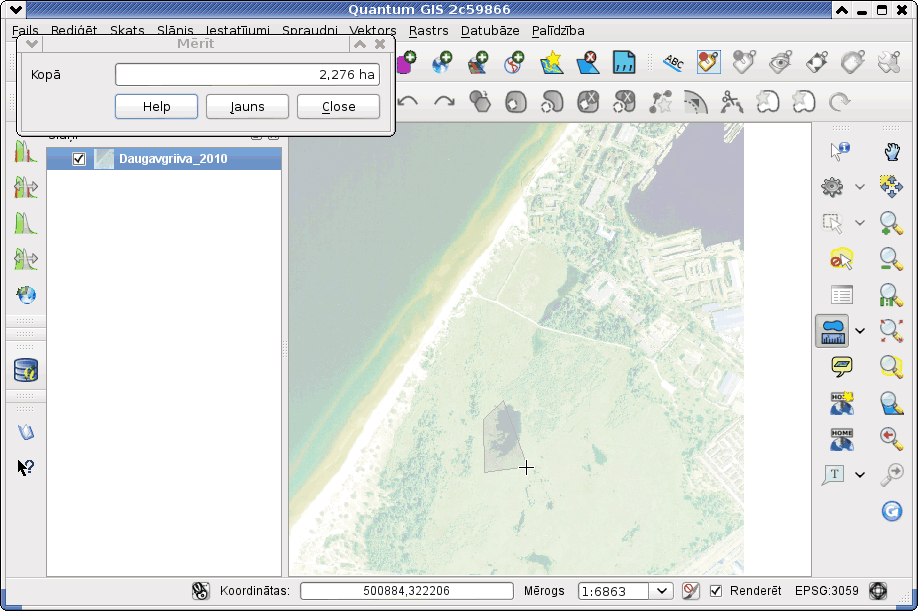Click the Koordinātas coordinate field
This screenshot has width=918, height=611.
[406, 591]
